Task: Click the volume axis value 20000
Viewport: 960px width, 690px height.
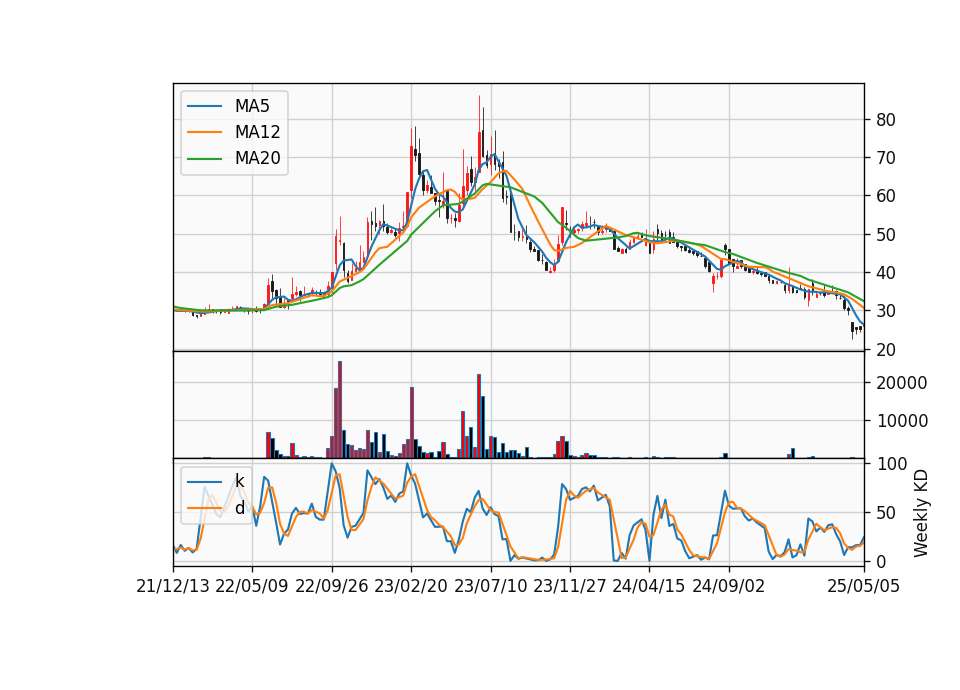Action: pyautogui.click(x=902, y=383)
